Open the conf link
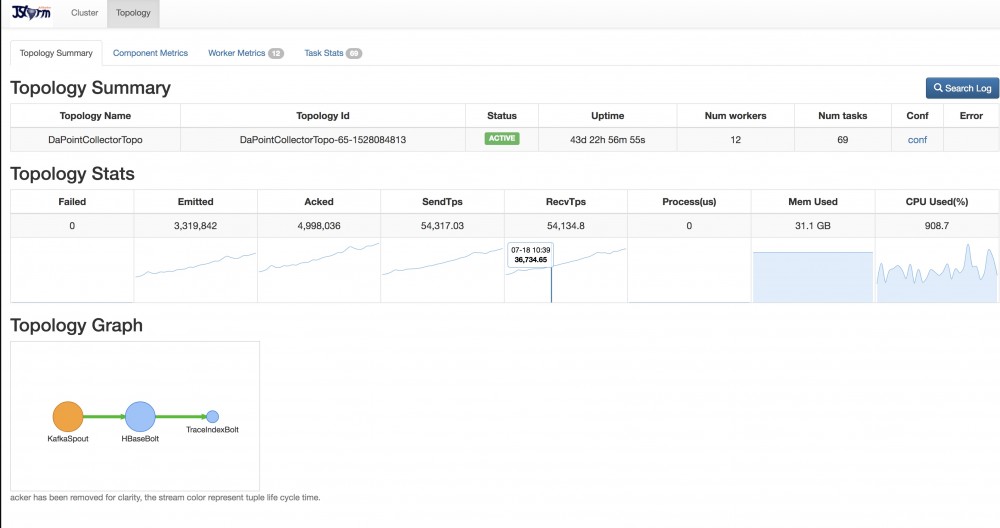This screenshot has height=528, width=1000. point(917,140)
